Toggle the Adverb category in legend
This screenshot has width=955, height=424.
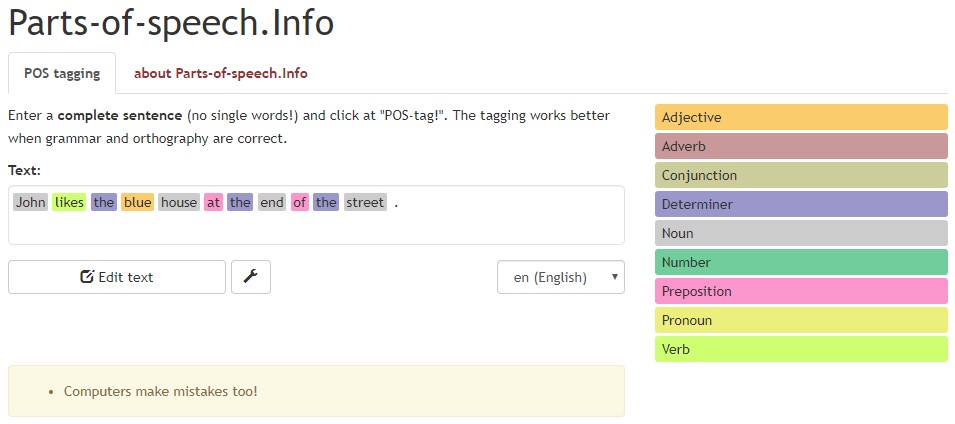[800, 146]
